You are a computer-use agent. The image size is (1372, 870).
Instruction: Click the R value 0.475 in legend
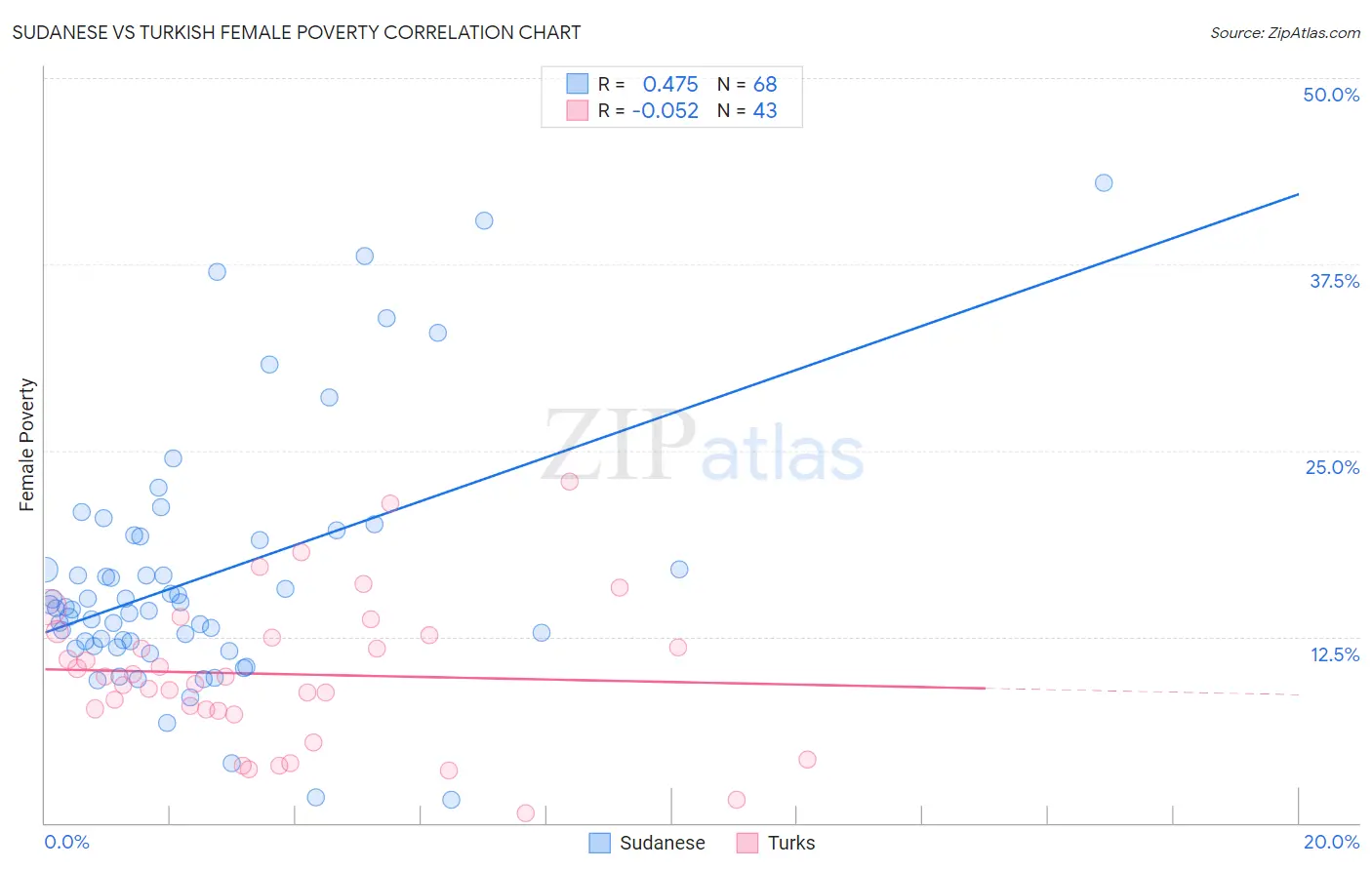(x=670, y=84)
